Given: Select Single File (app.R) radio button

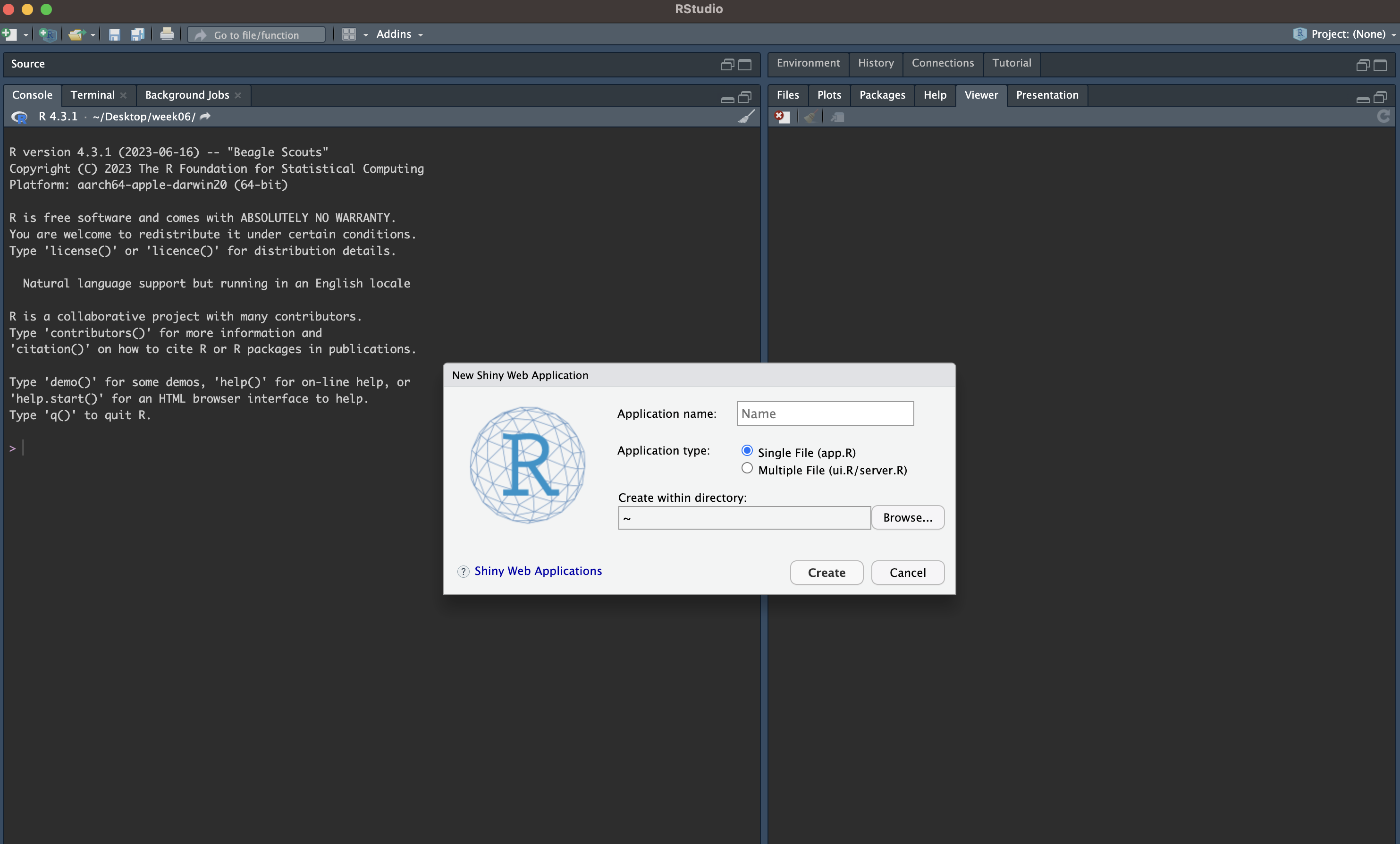Looking at the screenshot, I should point(747,451).
